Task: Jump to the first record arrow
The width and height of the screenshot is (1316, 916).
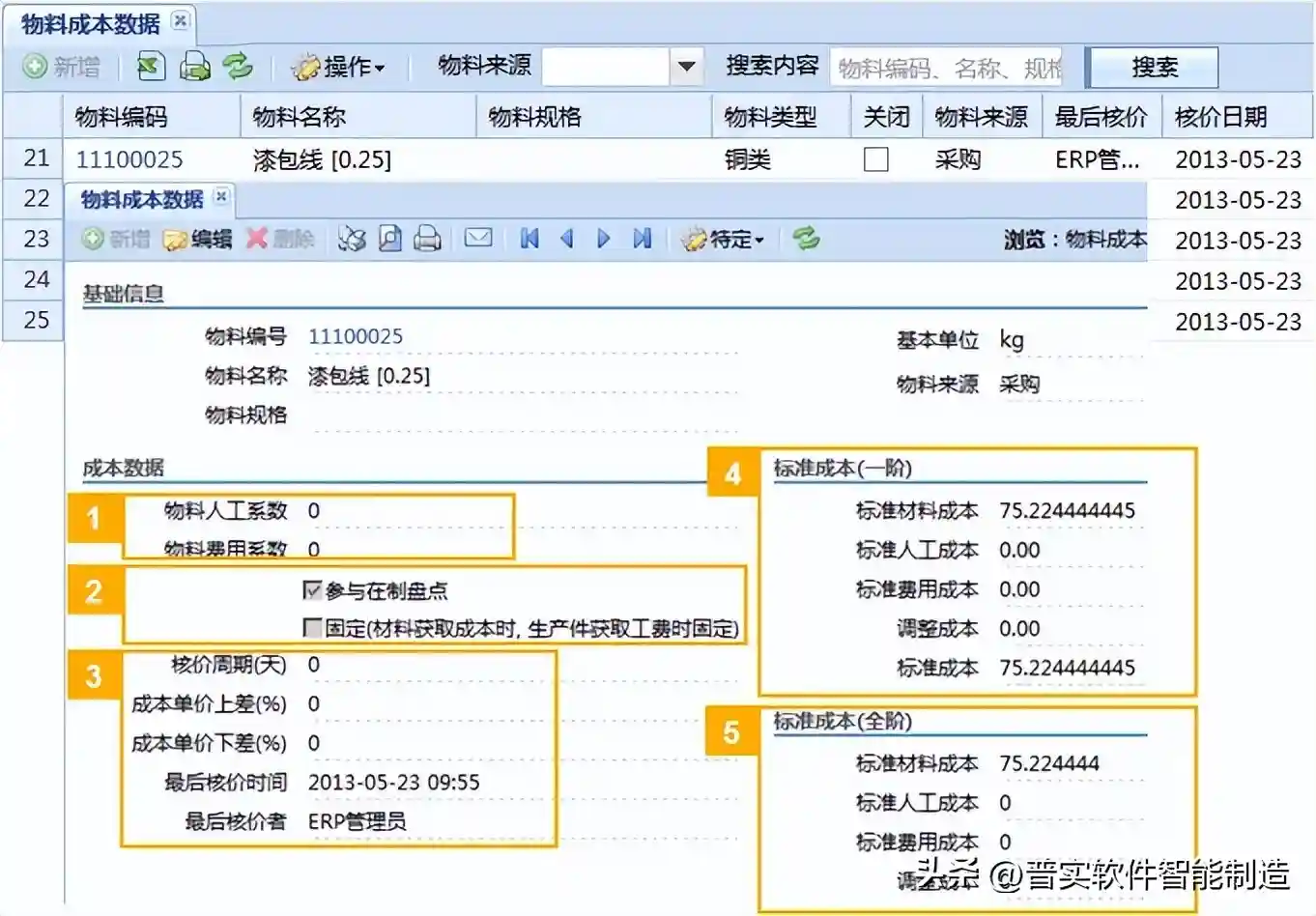Action: click(529, 239)
